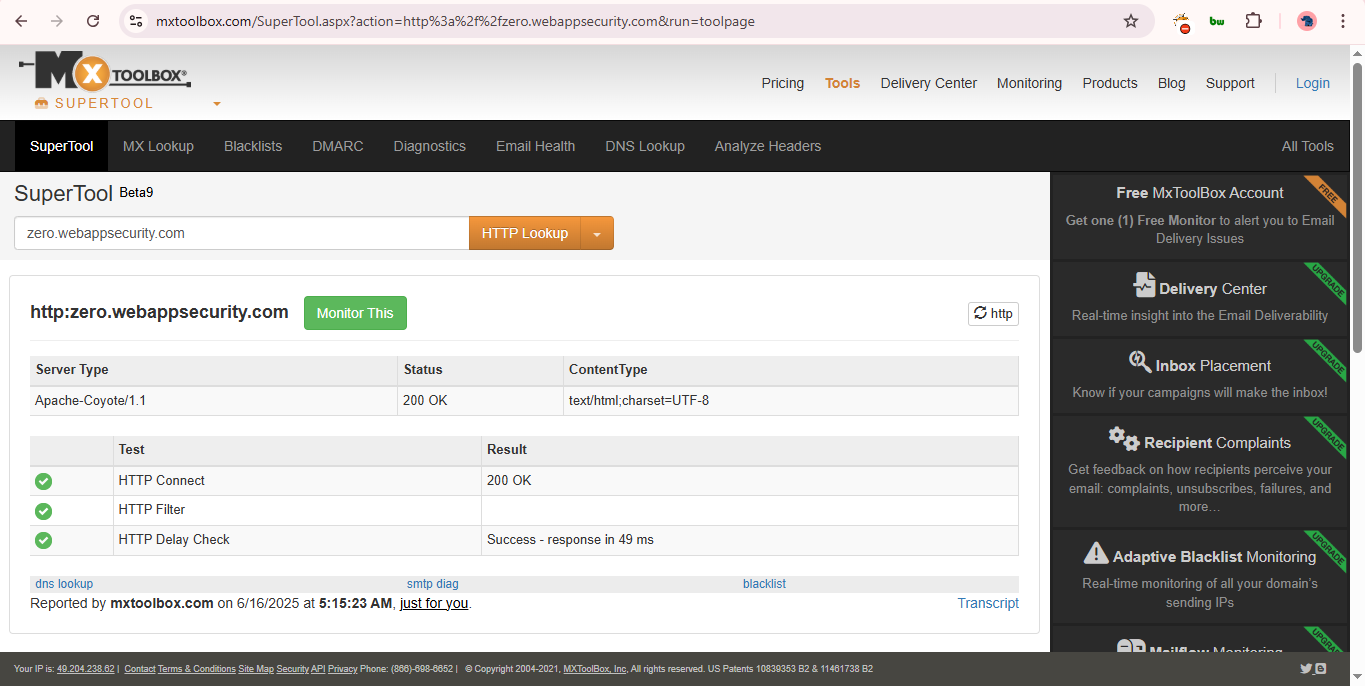Click the 'just for you' link
This screenshot has height=686, width=1365.
point(434,603)
